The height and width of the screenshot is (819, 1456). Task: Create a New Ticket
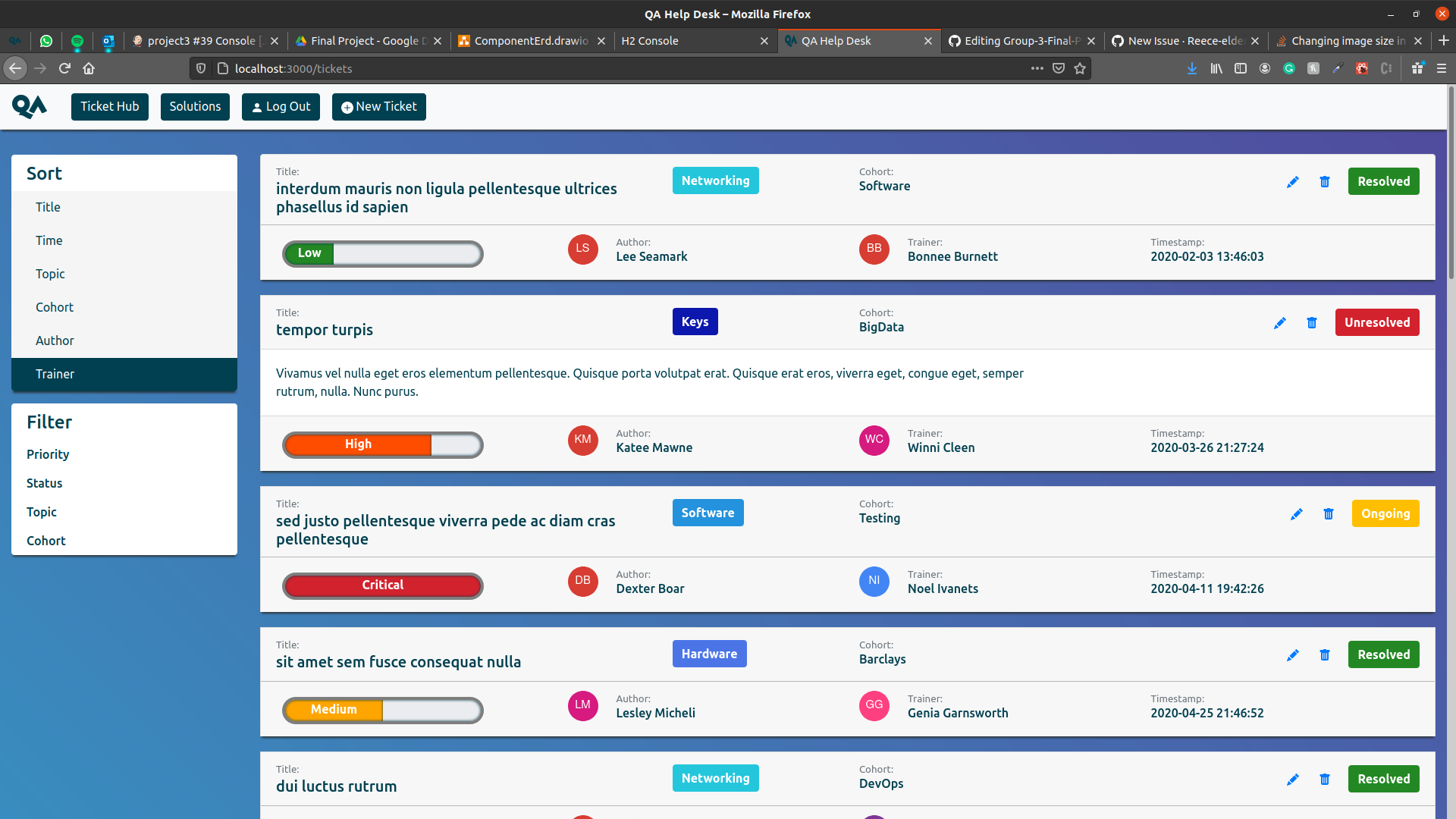point(379,107)
